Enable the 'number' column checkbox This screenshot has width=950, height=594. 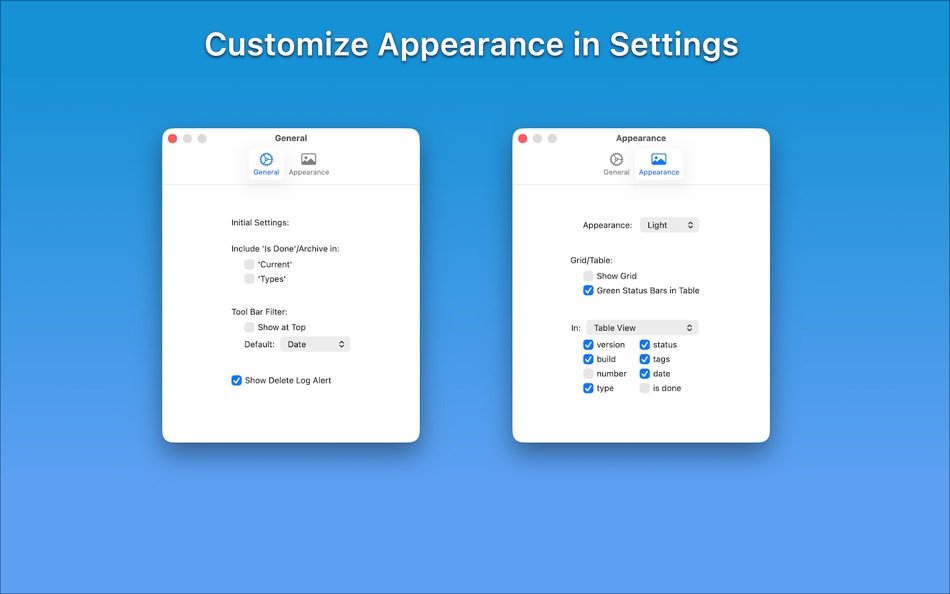pyautogui.click(x=589, y=373)
